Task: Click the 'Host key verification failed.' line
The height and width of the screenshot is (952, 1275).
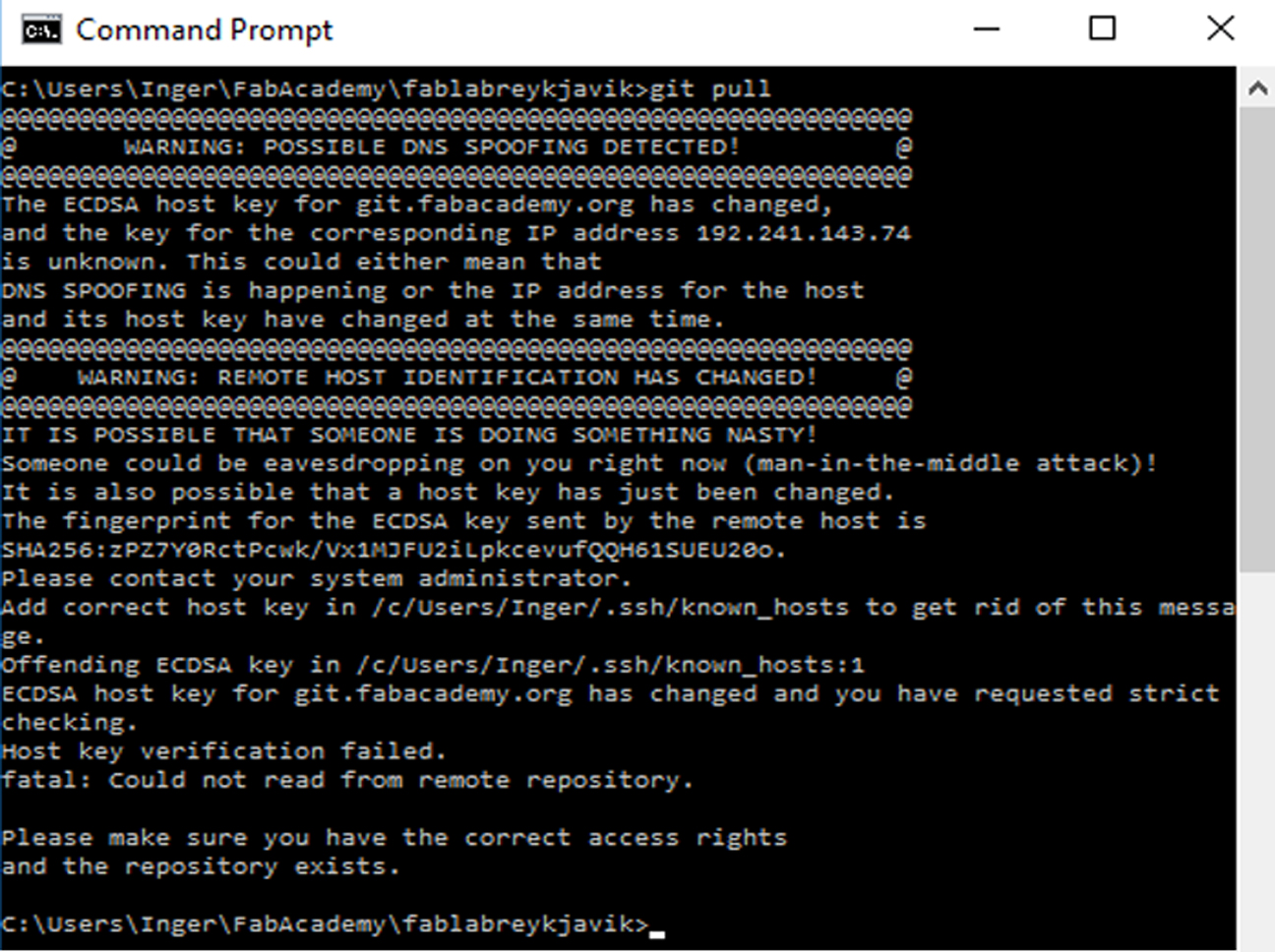Action: click(x=223, y=751)
